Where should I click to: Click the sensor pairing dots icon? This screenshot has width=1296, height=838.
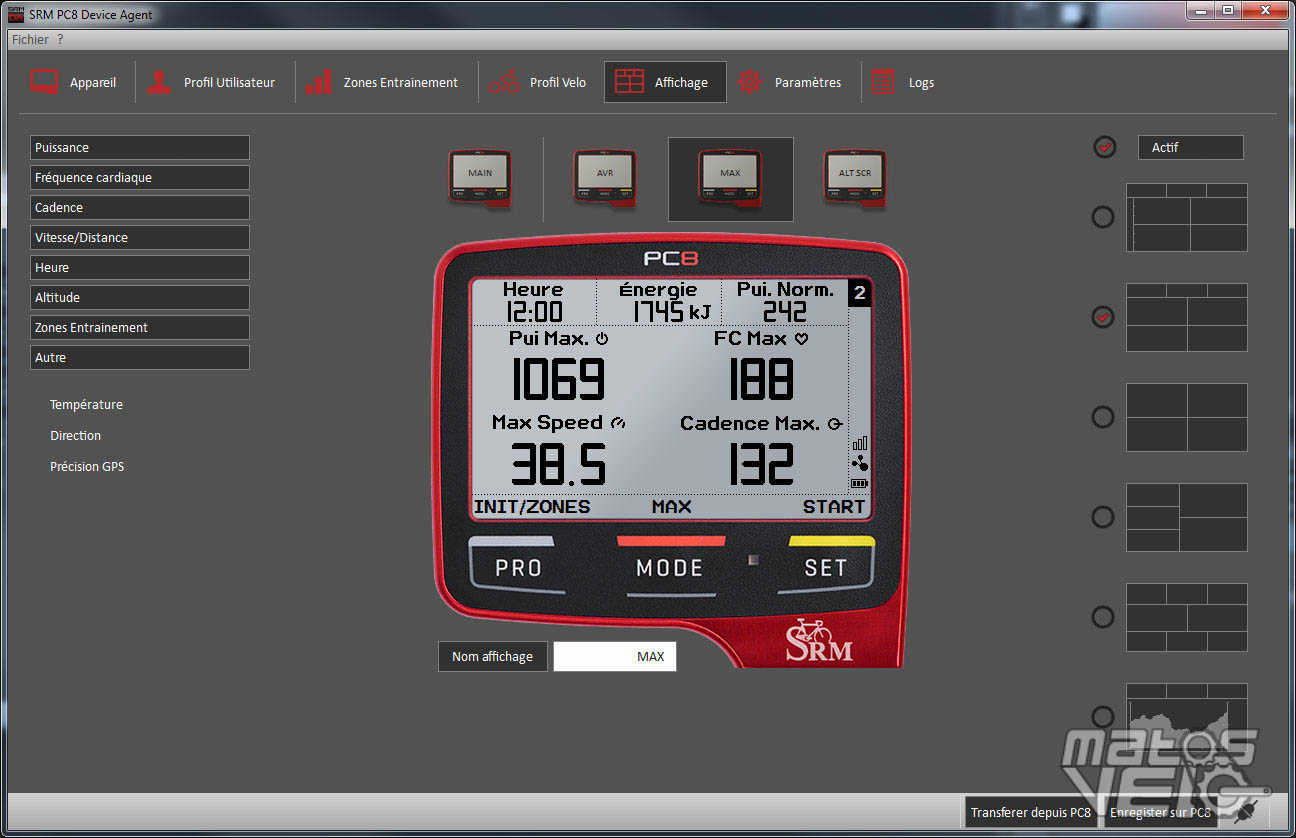point(860,464)
